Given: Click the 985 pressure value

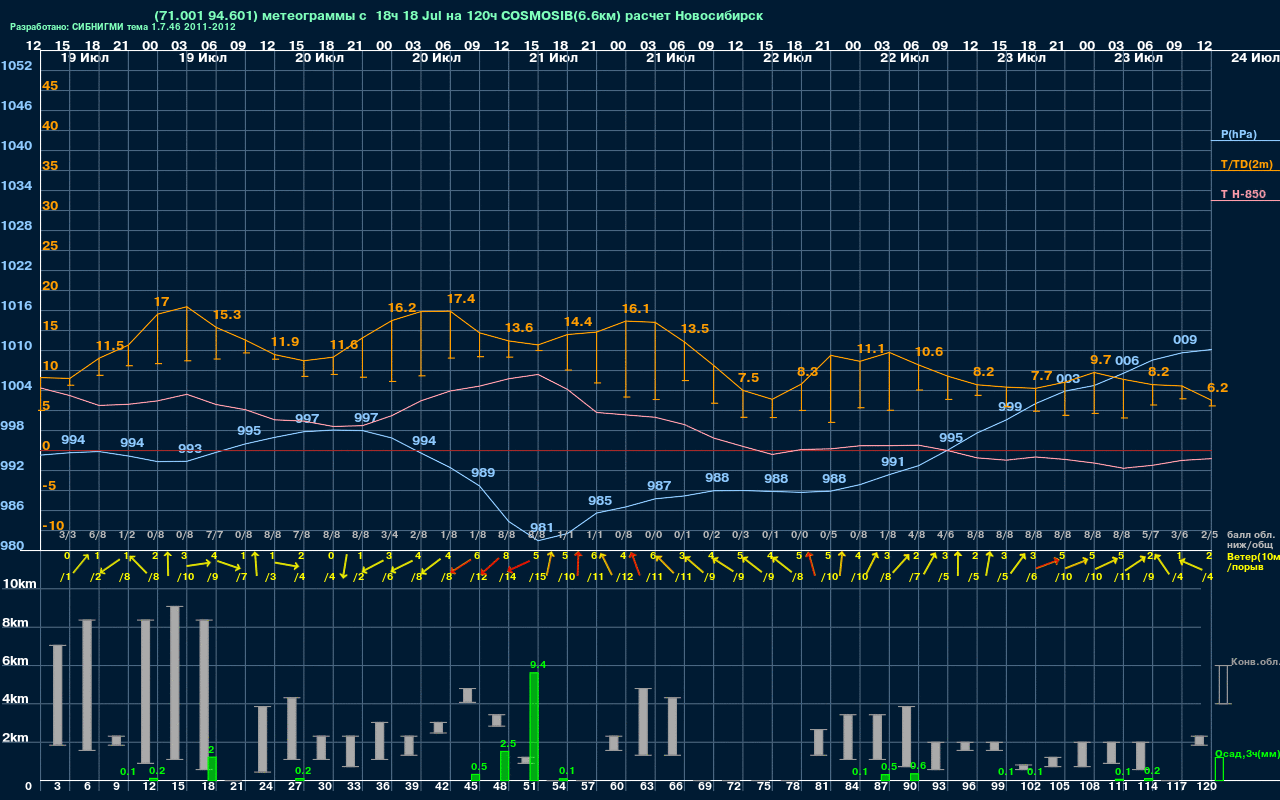Looking at the screenshot, I should click(600, 501).
